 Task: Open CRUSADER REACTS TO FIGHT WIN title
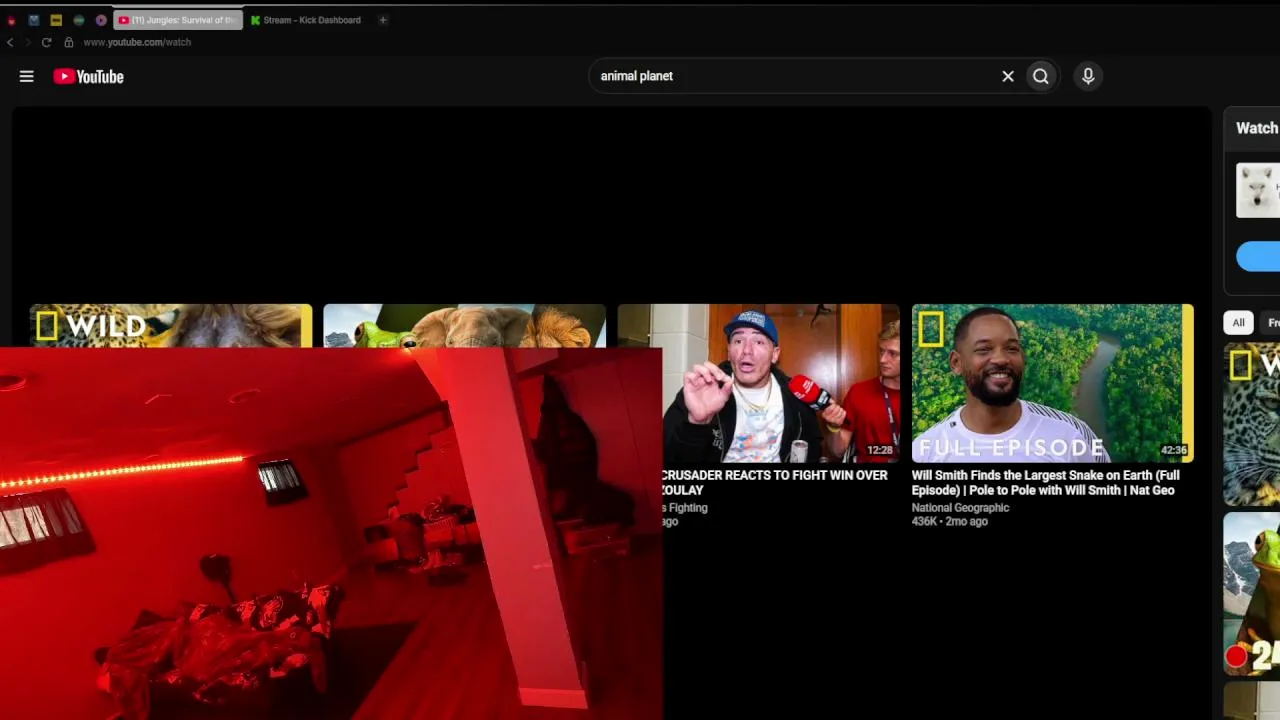(x=775, y=483)
